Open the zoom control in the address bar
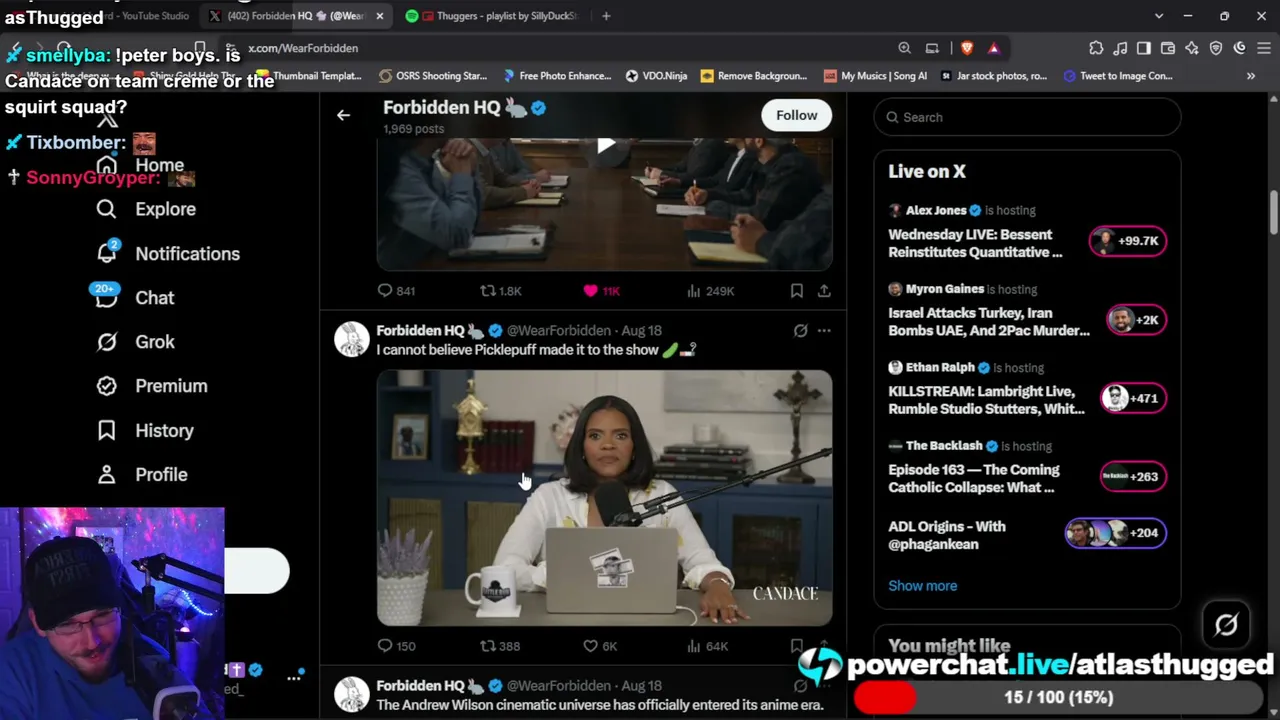 tap(904, 48)
